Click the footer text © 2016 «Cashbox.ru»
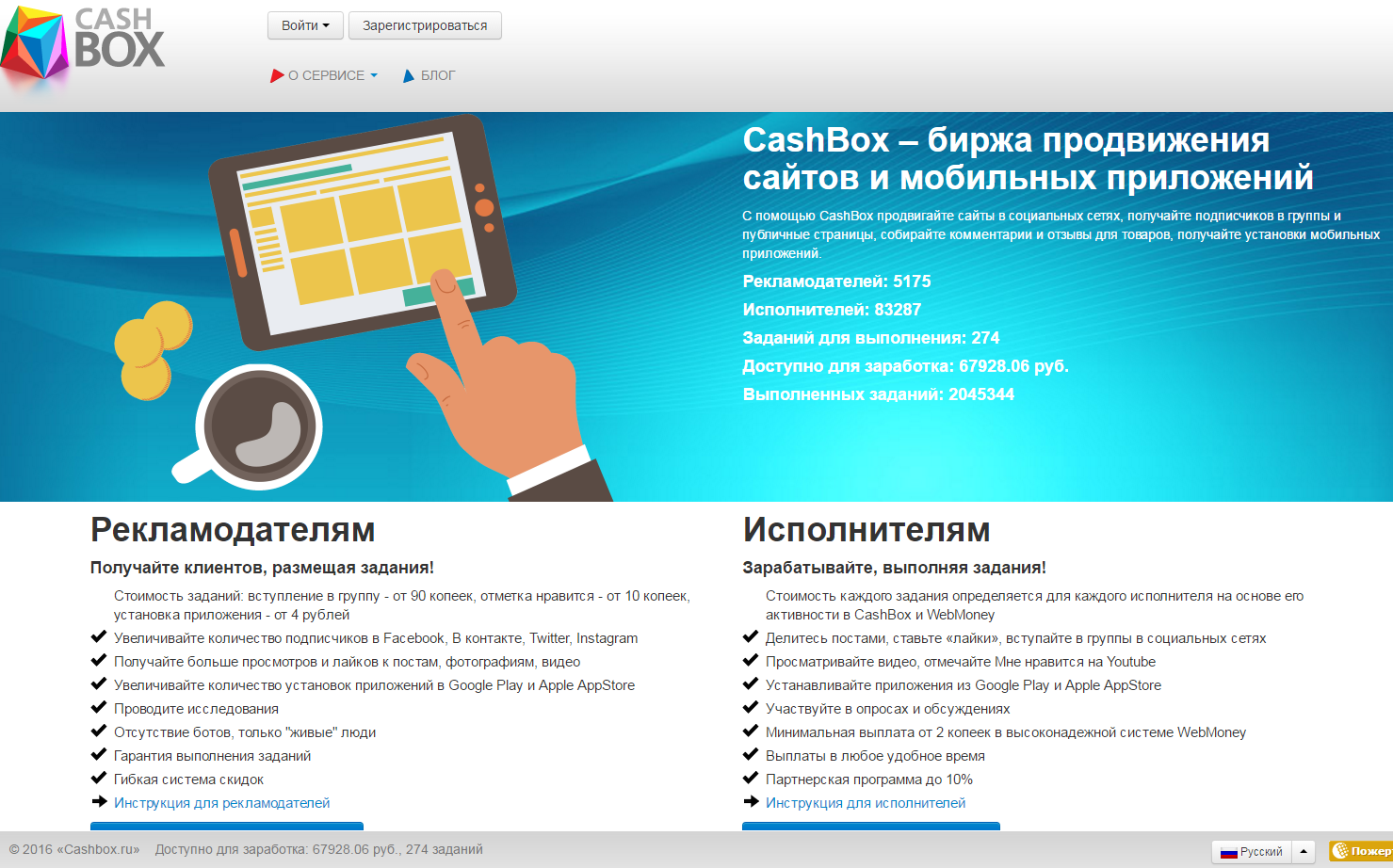 74,849
